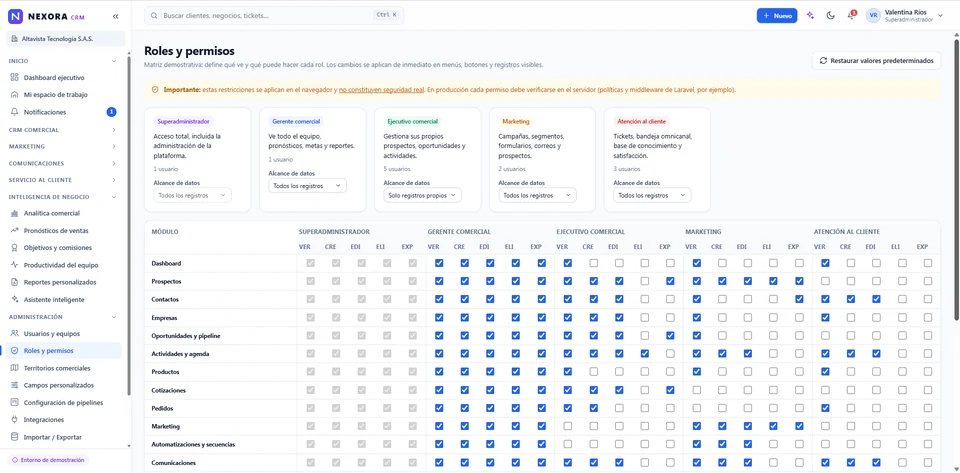
Task: Click the Notificaciones bell icon in sidebar
Action: coord(15,112)
